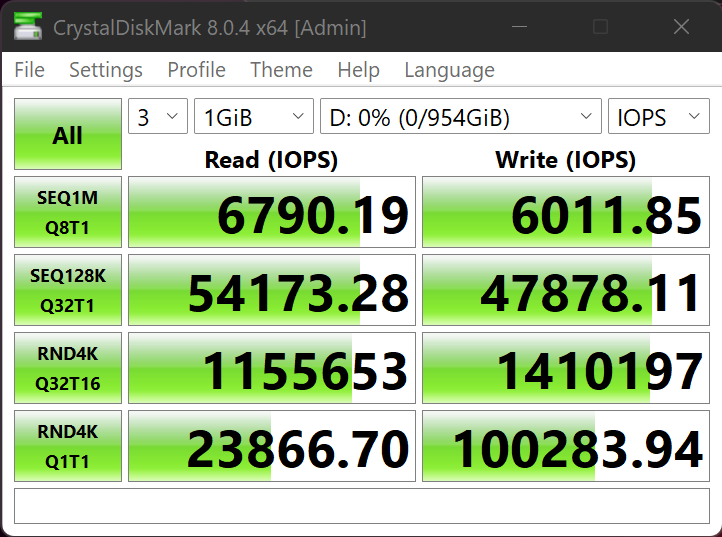Expand the 1GiB test size dropdown
The width and height of the screenshot is (722, 537).
click(254, 117)
